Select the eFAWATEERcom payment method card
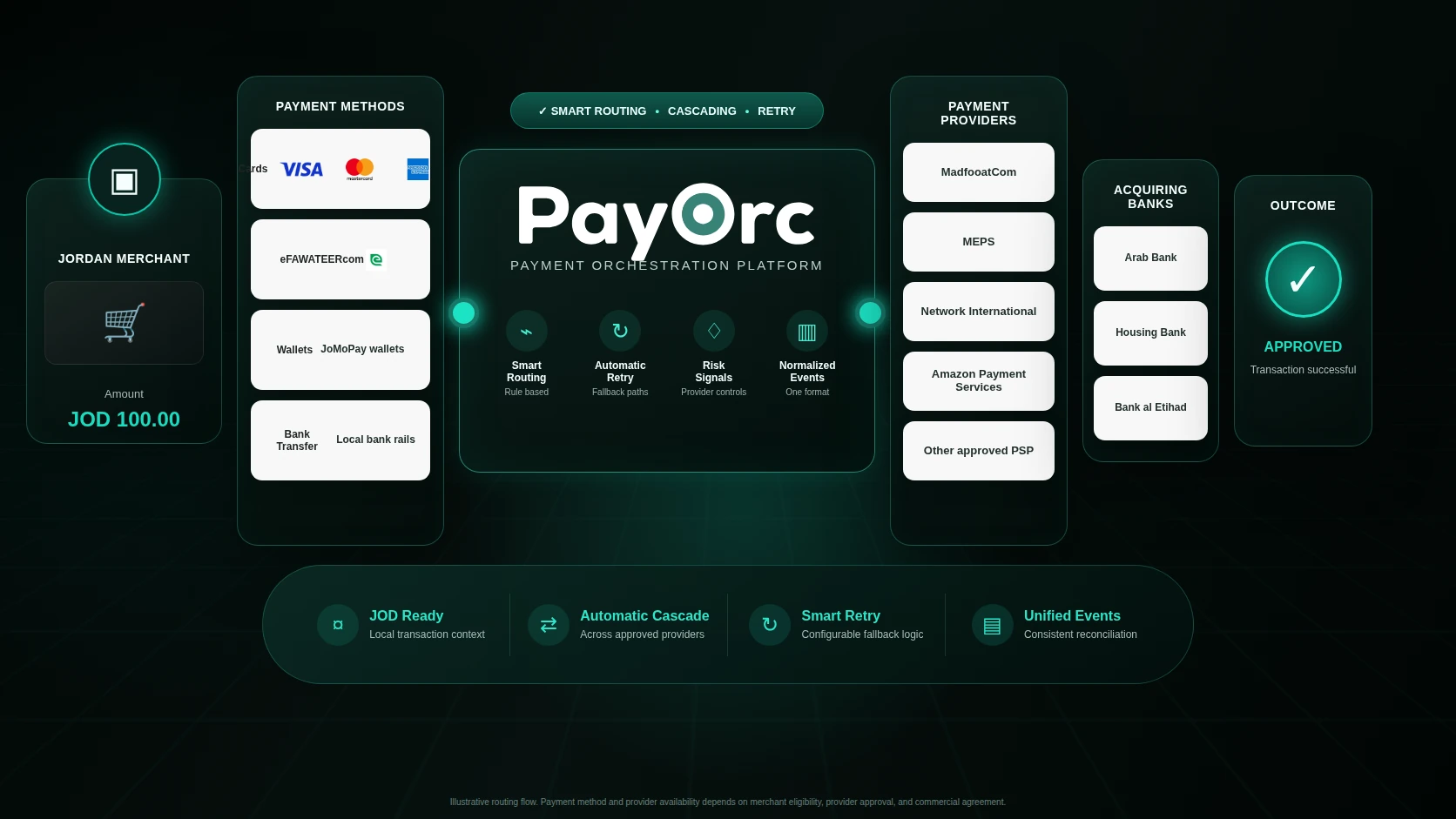Viewport: 1456px width, 819px height. [340, 259]
